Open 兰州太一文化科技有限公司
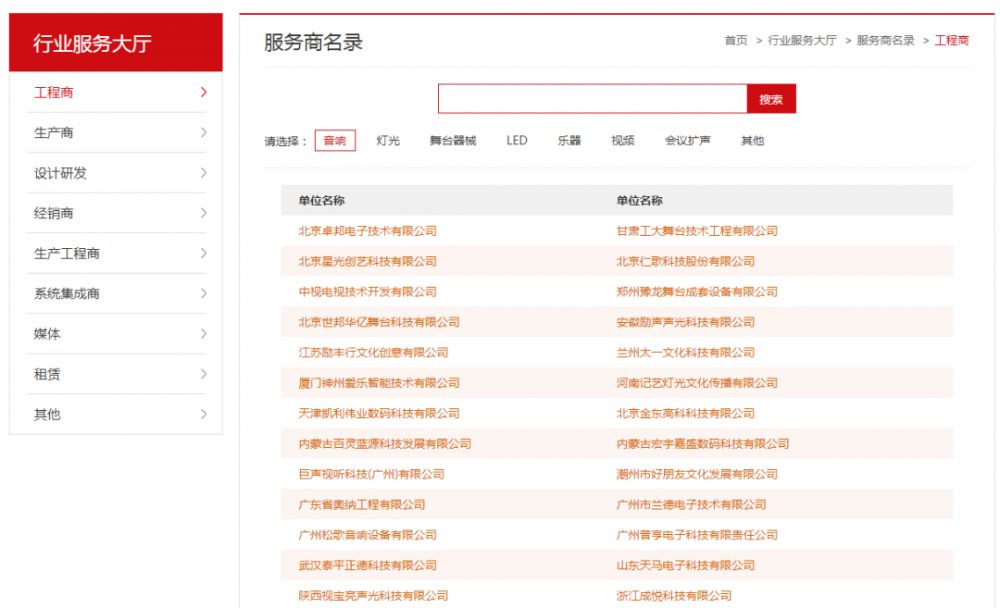The width and height of the screenshot is (1000, 608). (x=686, y=353)
